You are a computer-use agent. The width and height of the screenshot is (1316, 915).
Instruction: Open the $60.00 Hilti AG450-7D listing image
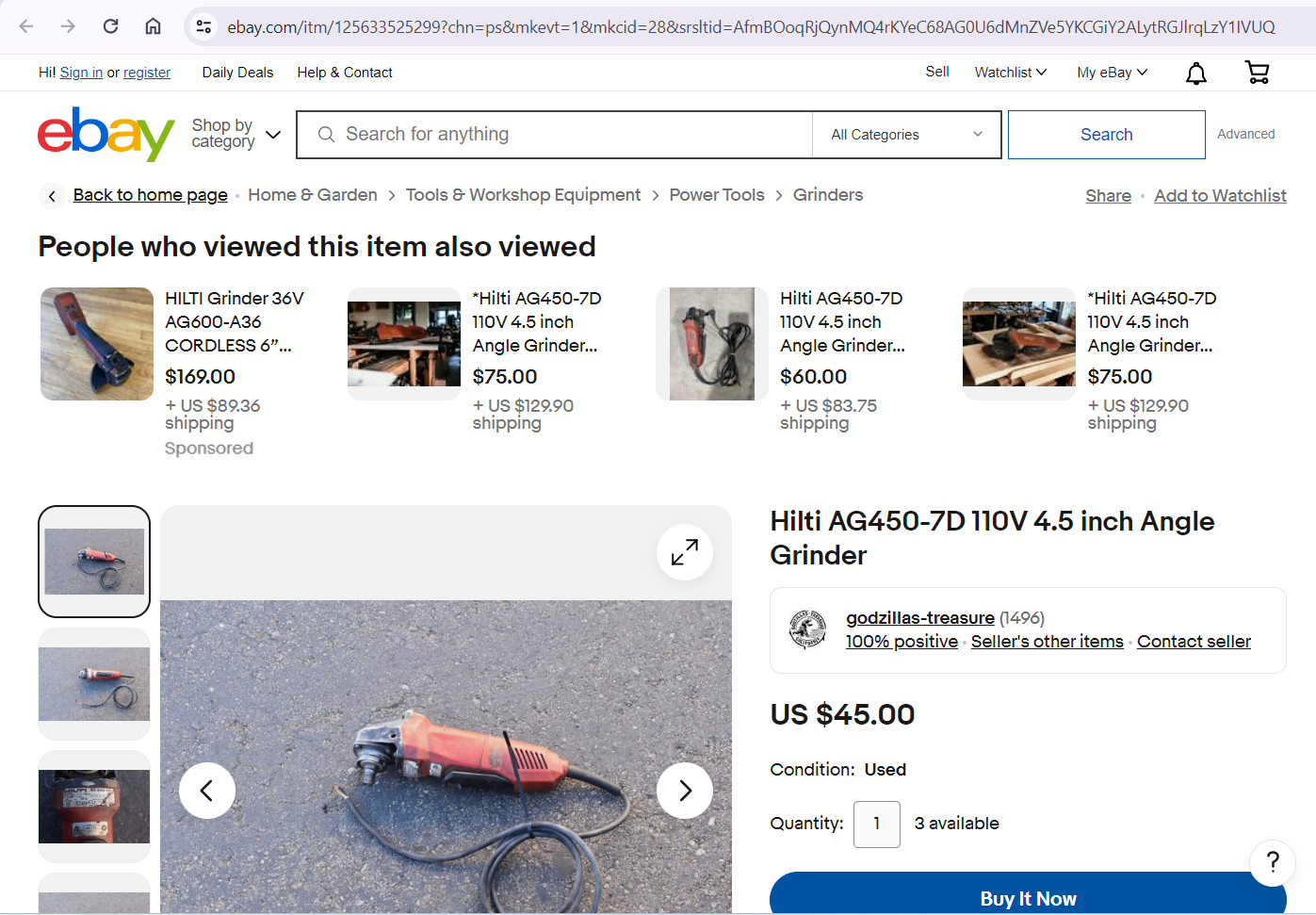[x=712, y=344]
